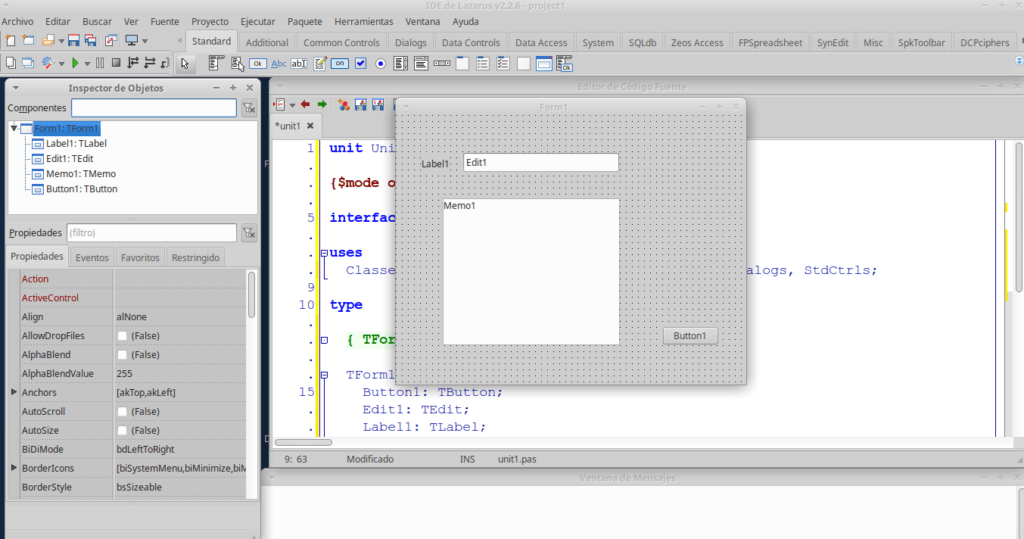Switch to Common Controls component tab
The image size is (1024, 539).
click(341, 42)
